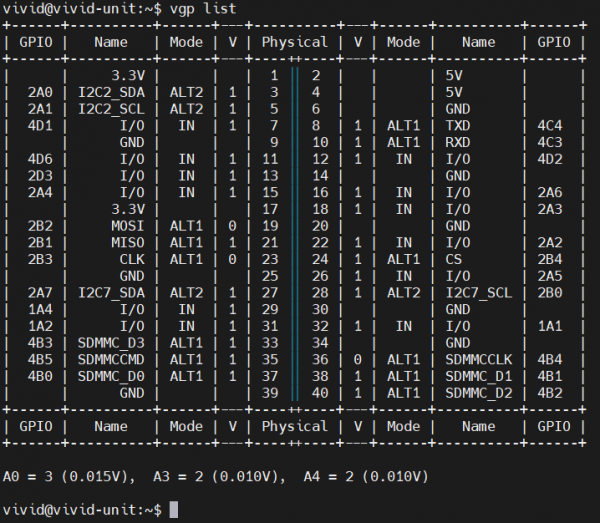Select the MISO pin entry
600x523 pixels.
click(x=131, y=242)
